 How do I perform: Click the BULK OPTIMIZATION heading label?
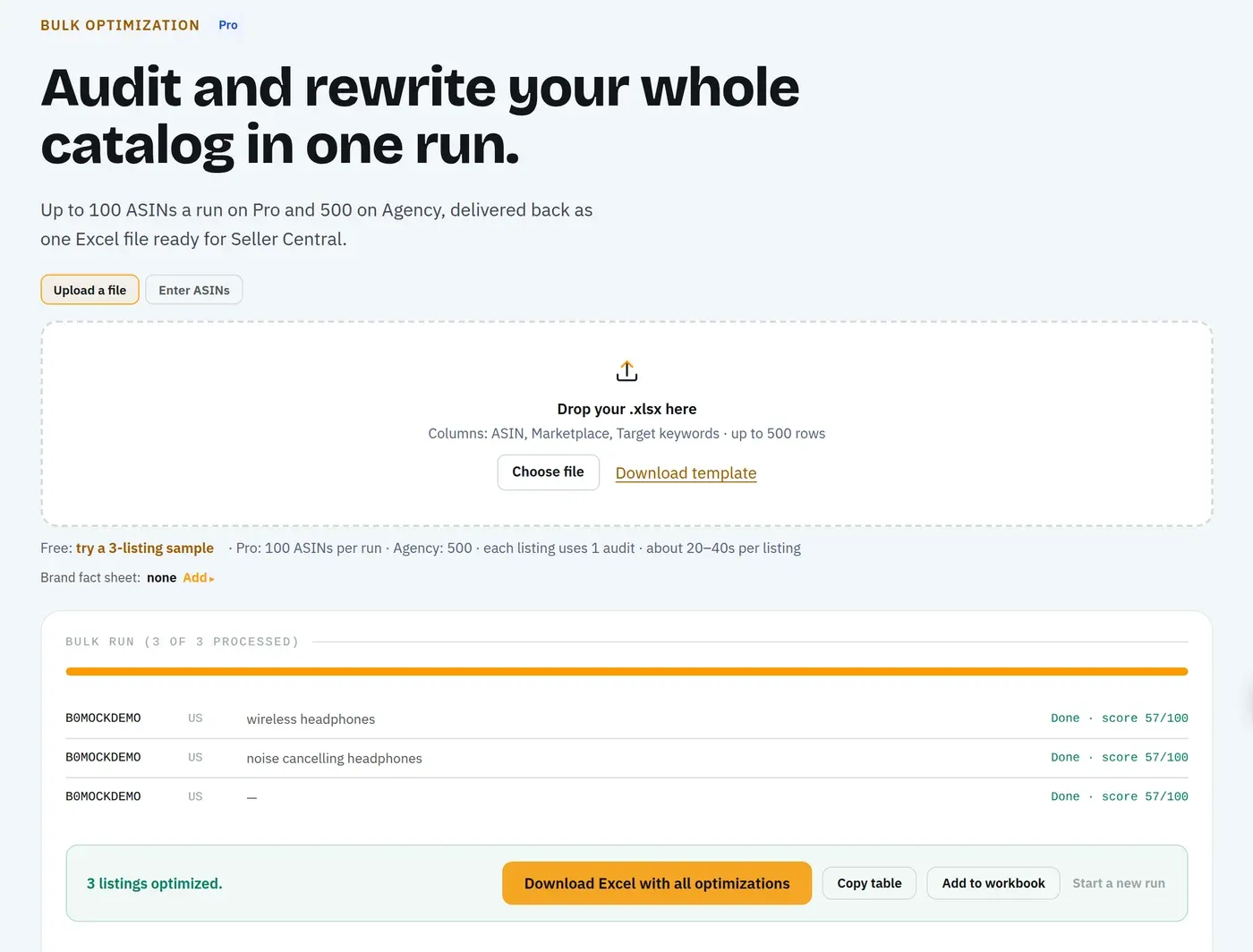[120, 25]
